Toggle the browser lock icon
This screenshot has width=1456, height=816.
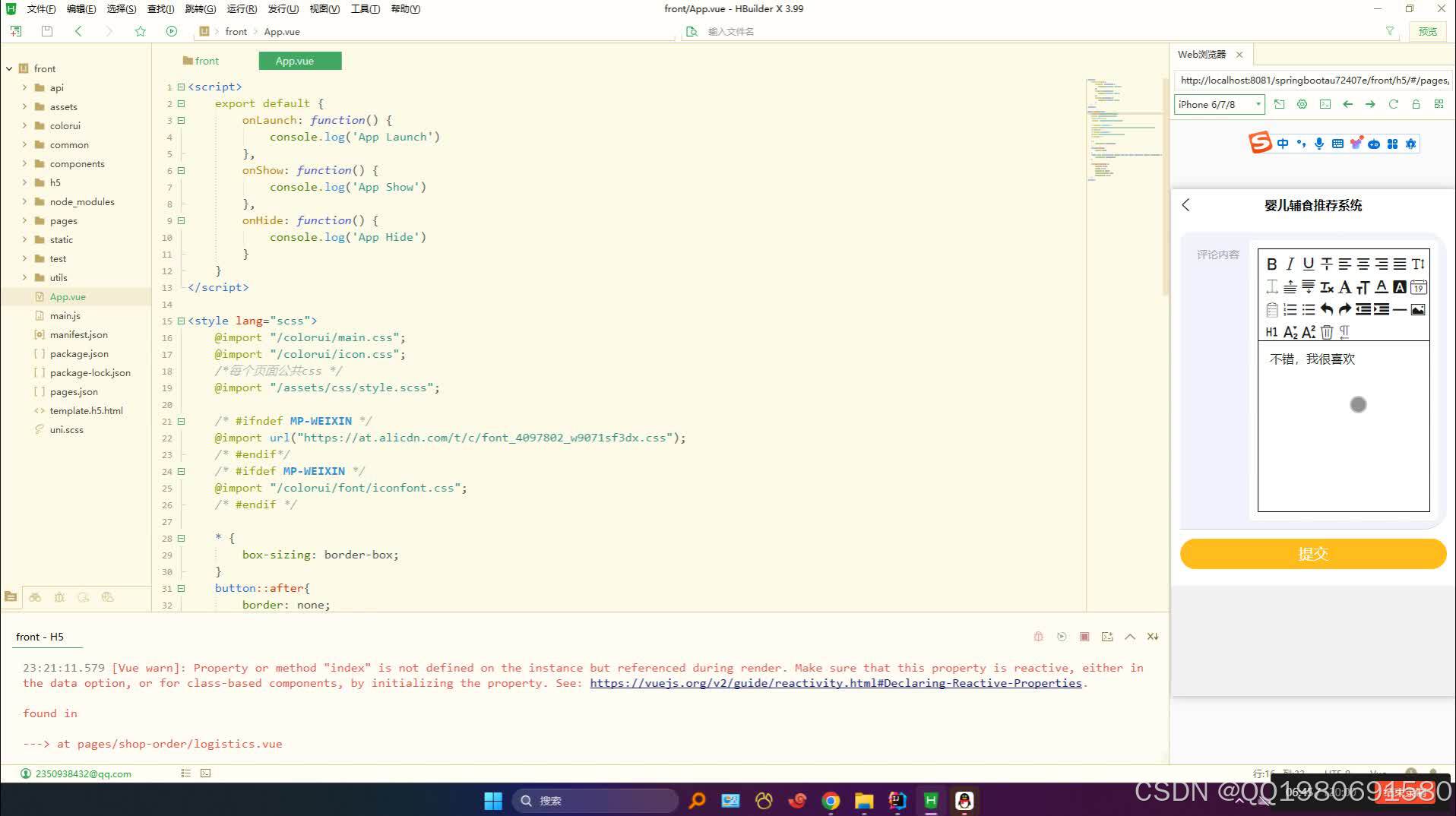click(x=1416, y=104)
